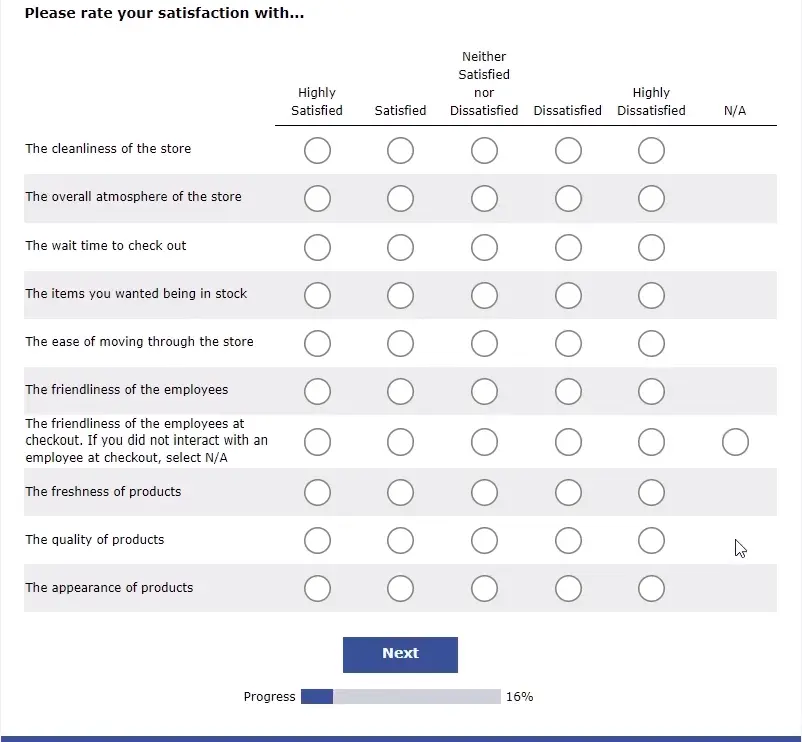Image resolution: width=802 pixels, height=742 pixels.
Task: Select Highly Satisfied for store cleanliness
Action: point(317,150)
